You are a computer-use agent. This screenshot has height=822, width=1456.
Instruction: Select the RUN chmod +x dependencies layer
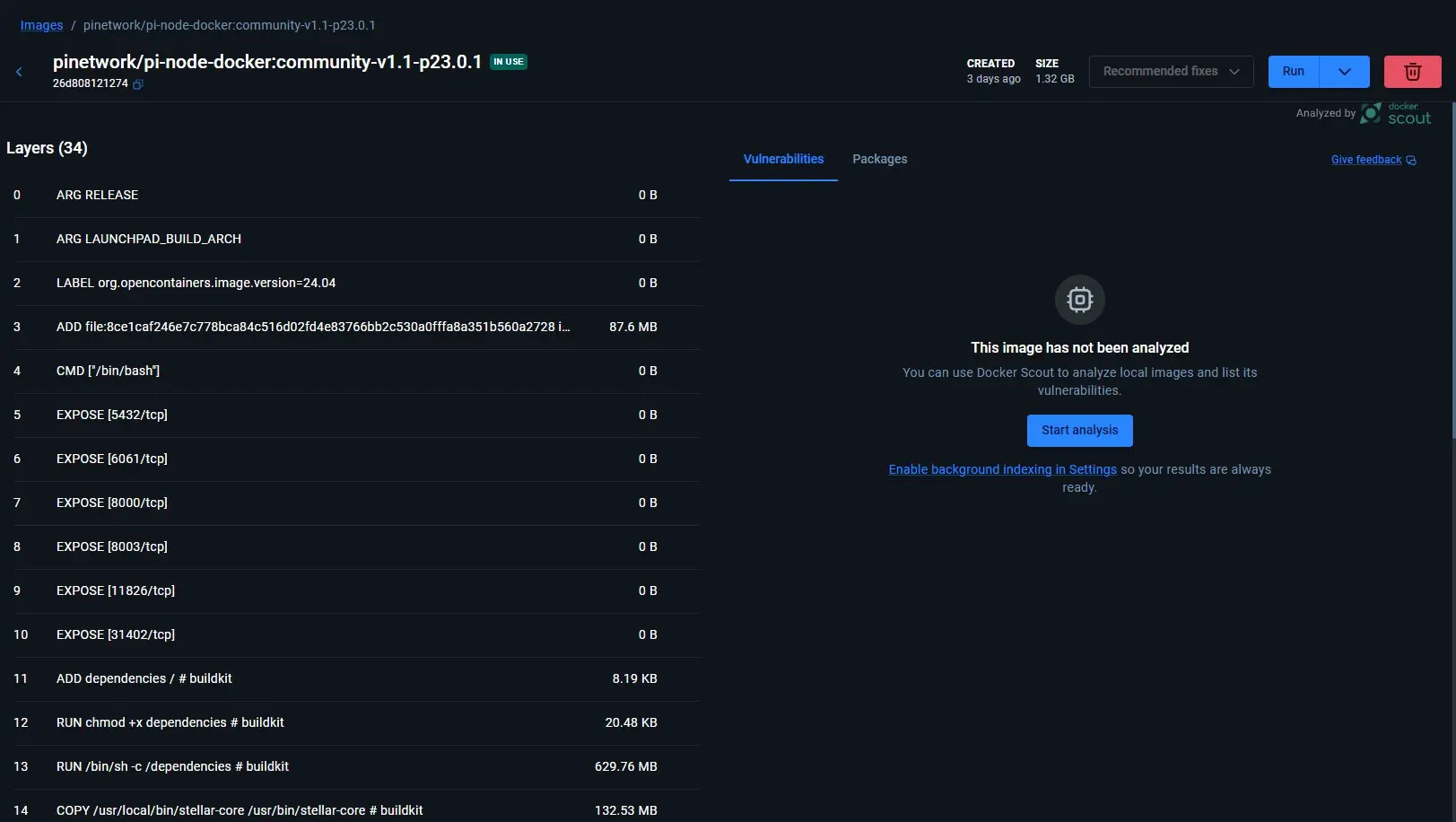coord(356,723)
